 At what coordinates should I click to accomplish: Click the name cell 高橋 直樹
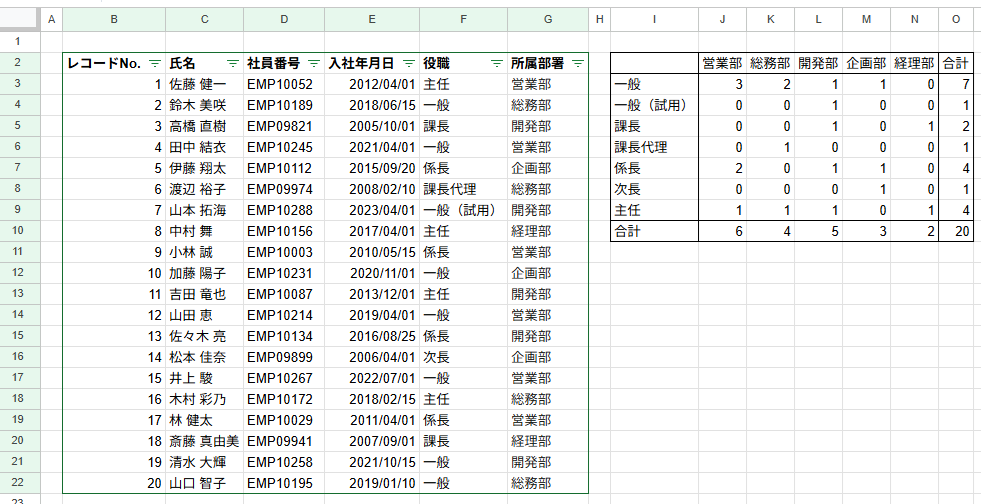point(205,126)
